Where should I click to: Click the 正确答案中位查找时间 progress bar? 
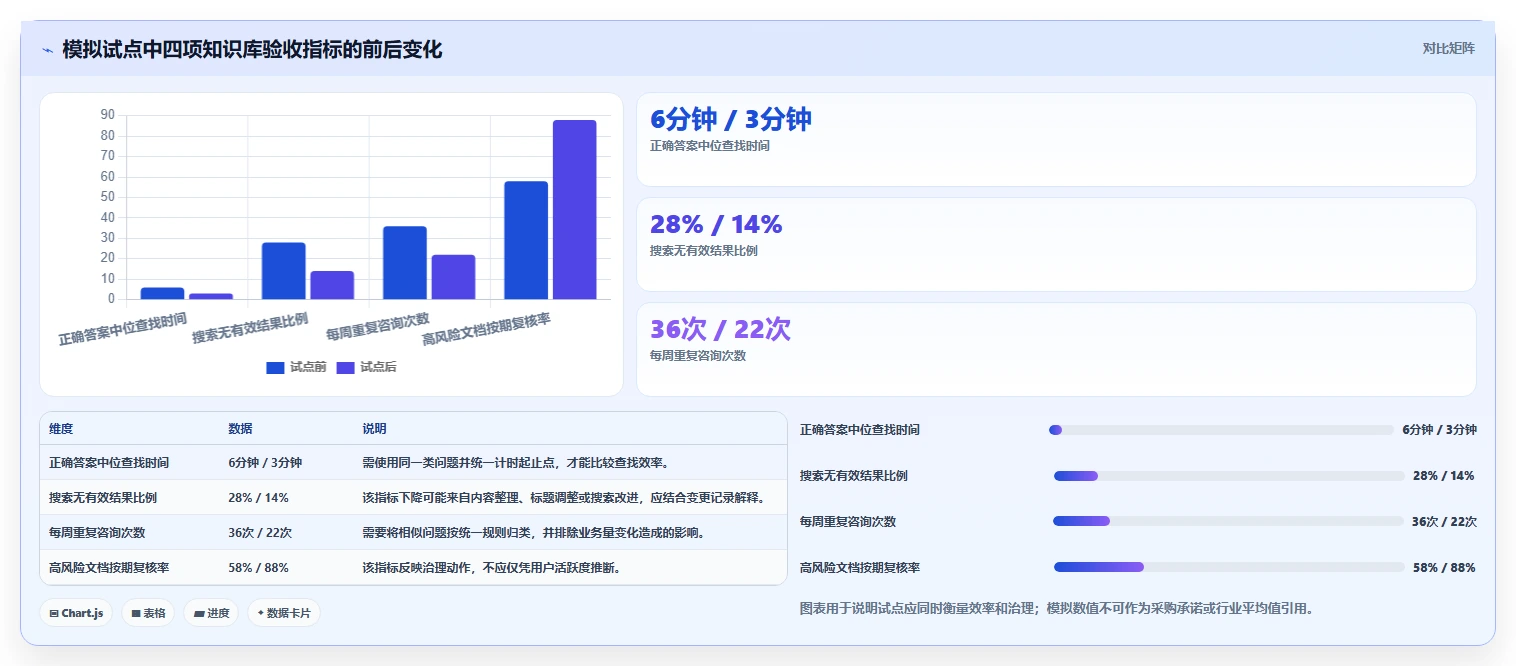1221,430
